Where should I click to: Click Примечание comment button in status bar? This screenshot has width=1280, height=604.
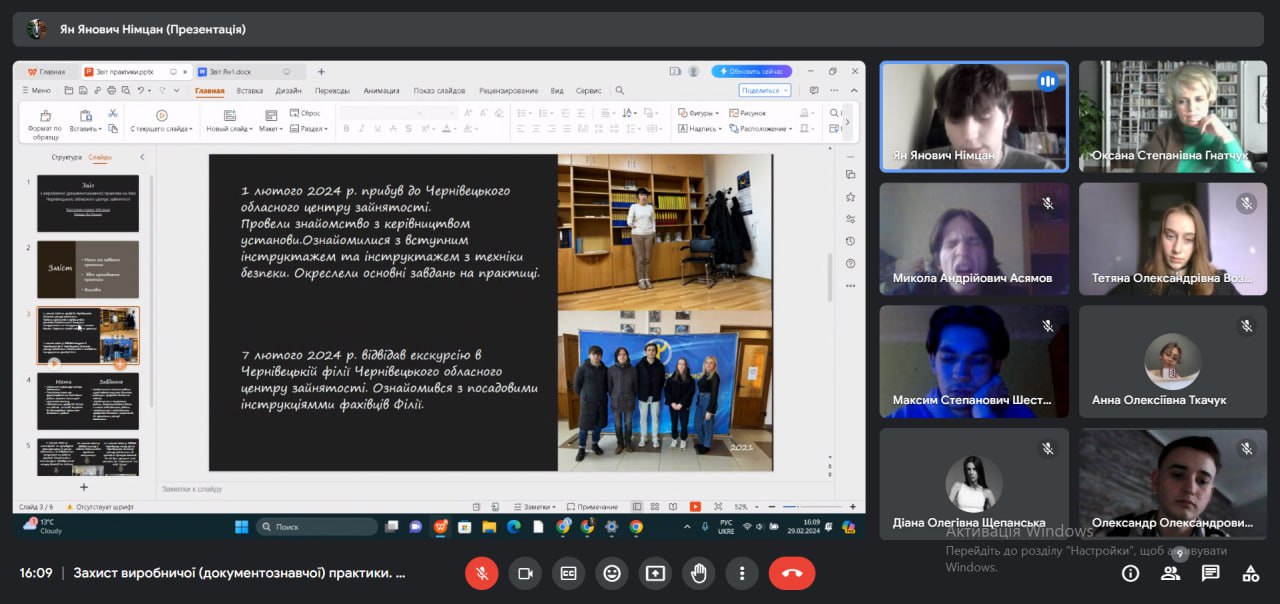[x=593, y=507]
